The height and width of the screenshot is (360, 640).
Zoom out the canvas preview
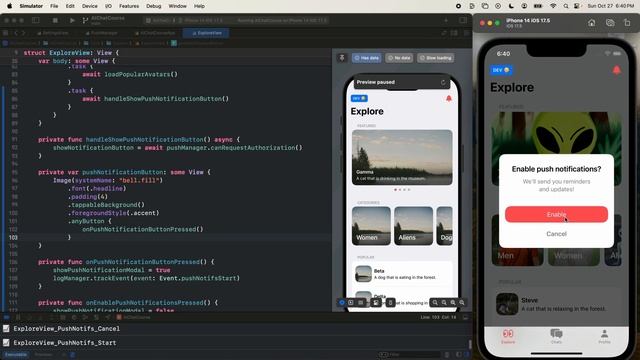(x=435, y=302)
